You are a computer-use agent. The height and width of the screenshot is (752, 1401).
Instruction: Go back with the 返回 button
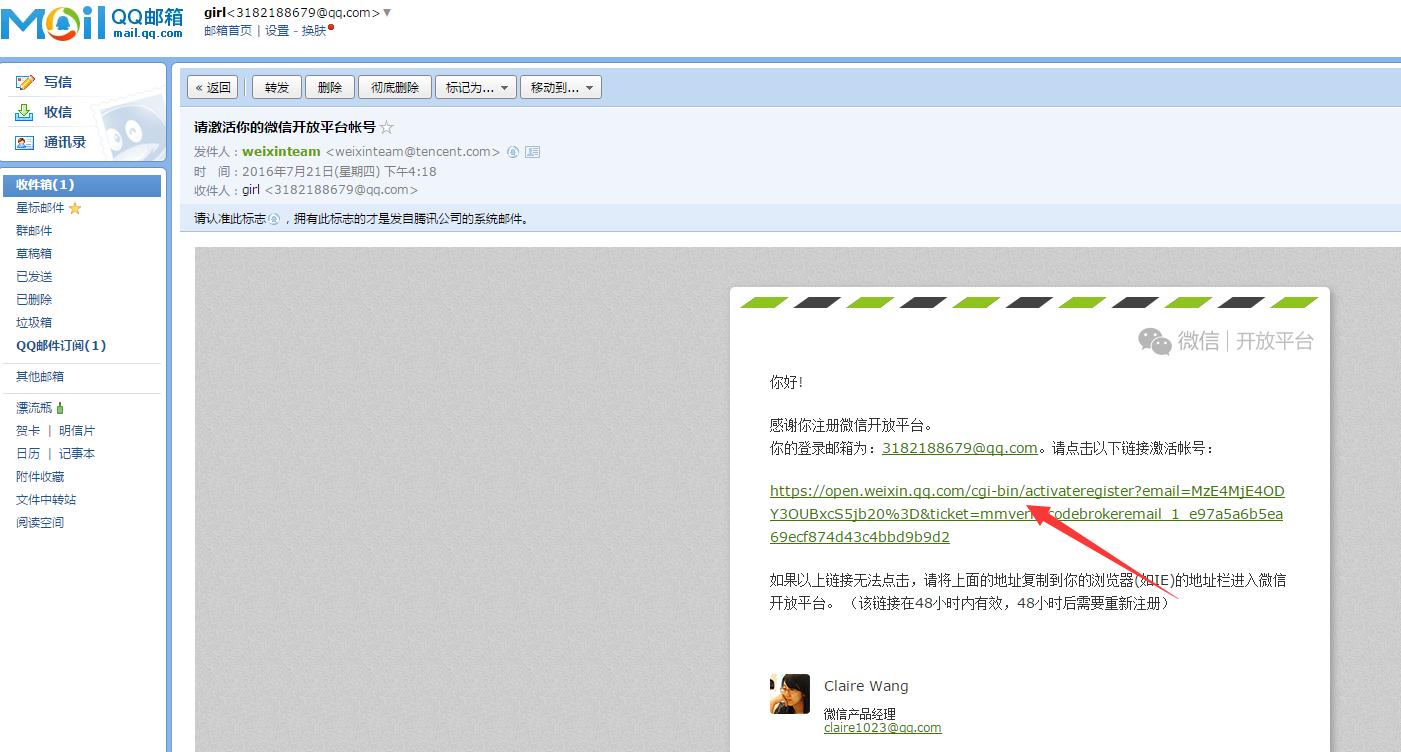coord(213,88)
